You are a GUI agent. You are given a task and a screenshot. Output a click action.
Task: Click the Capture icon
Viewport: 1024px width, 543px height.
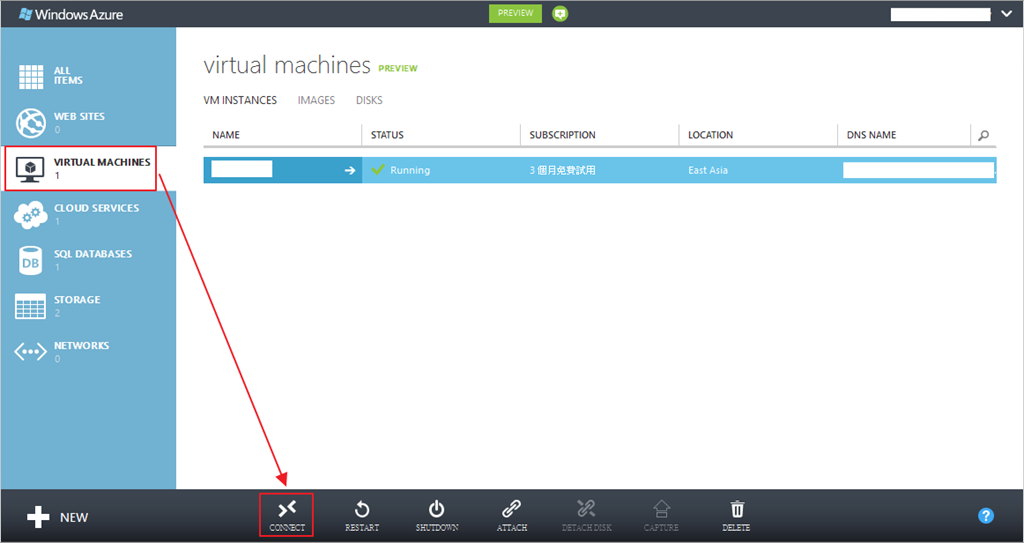coord(662,509)
